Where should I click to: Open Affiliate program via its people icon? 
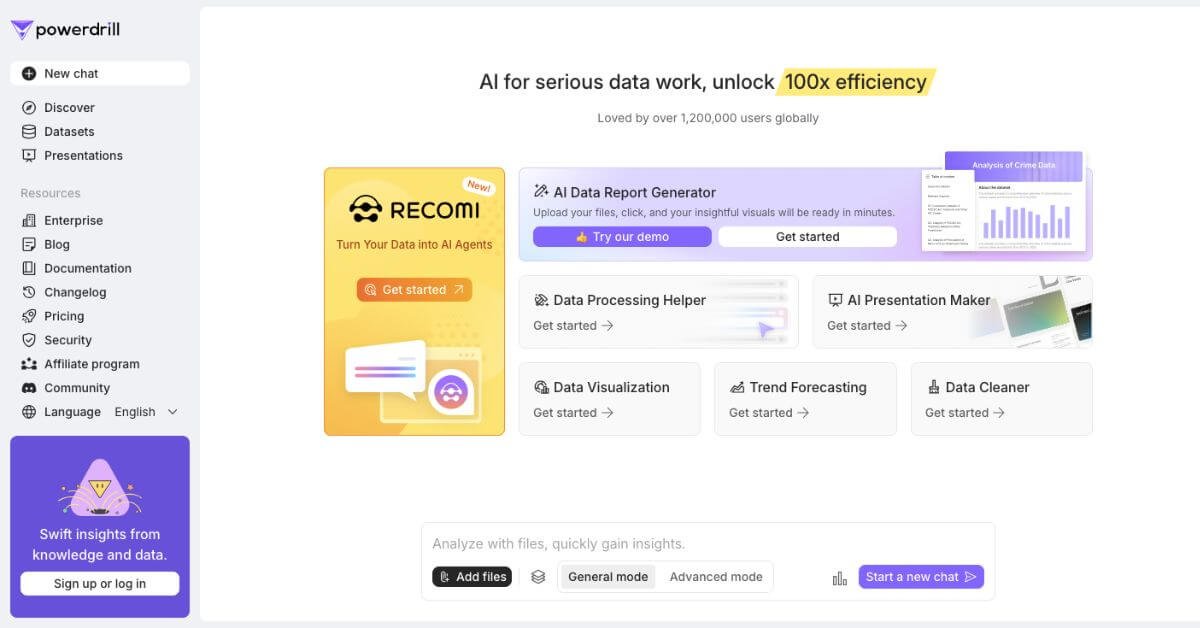tap(29, 364)
